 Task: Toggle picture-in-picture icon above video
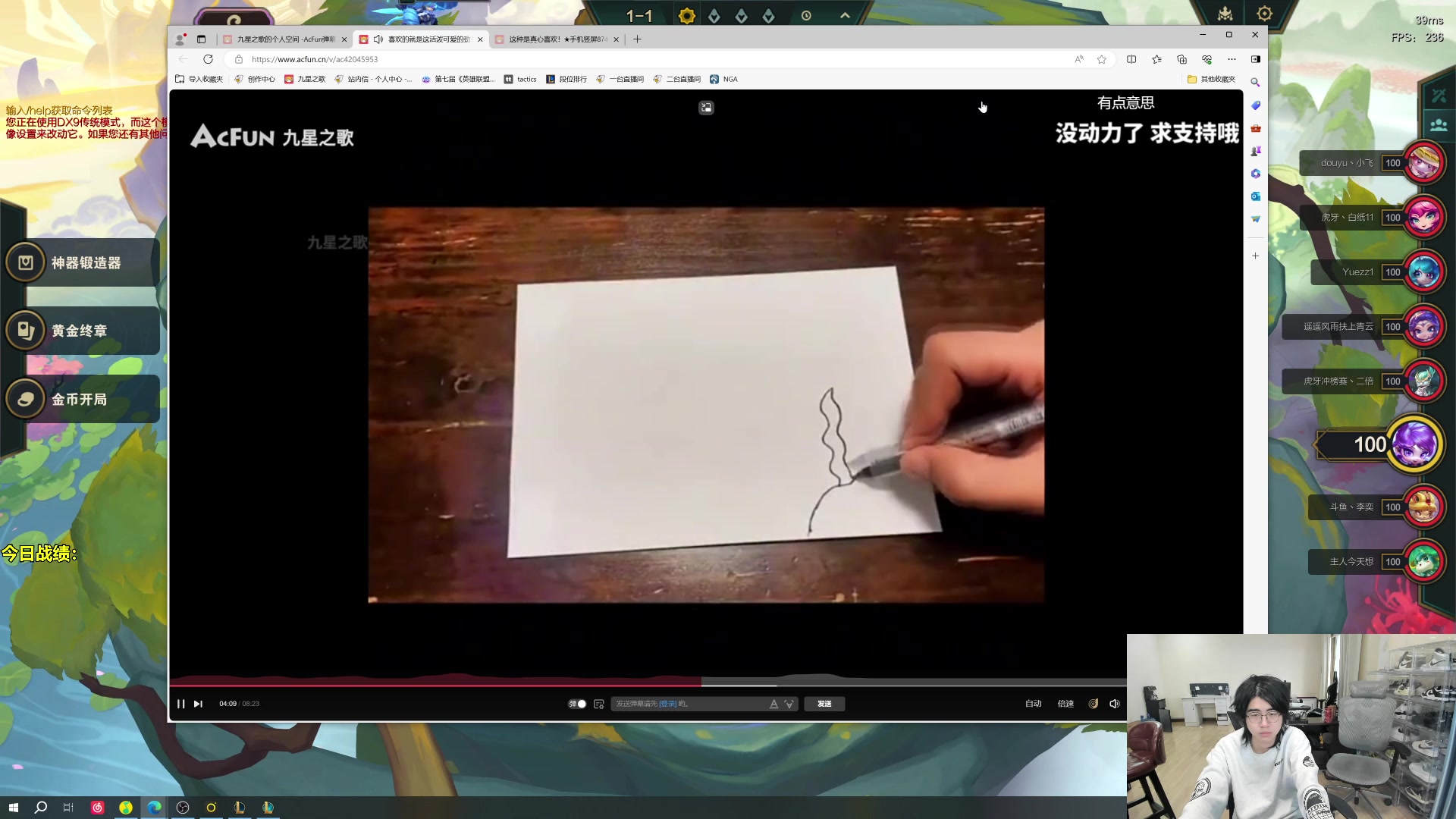(x=706, y=108)
